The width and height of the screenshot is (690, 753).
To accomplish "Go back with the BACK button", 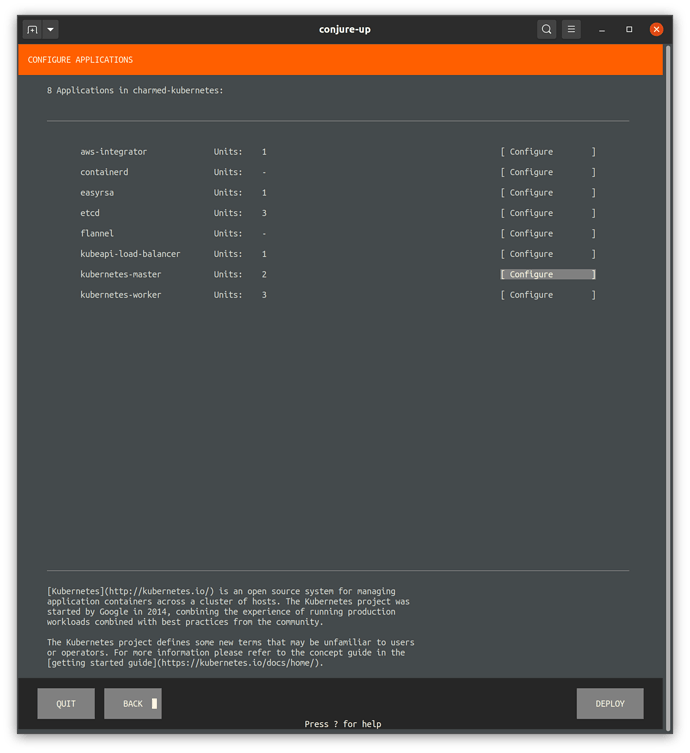I will point(133,704).
